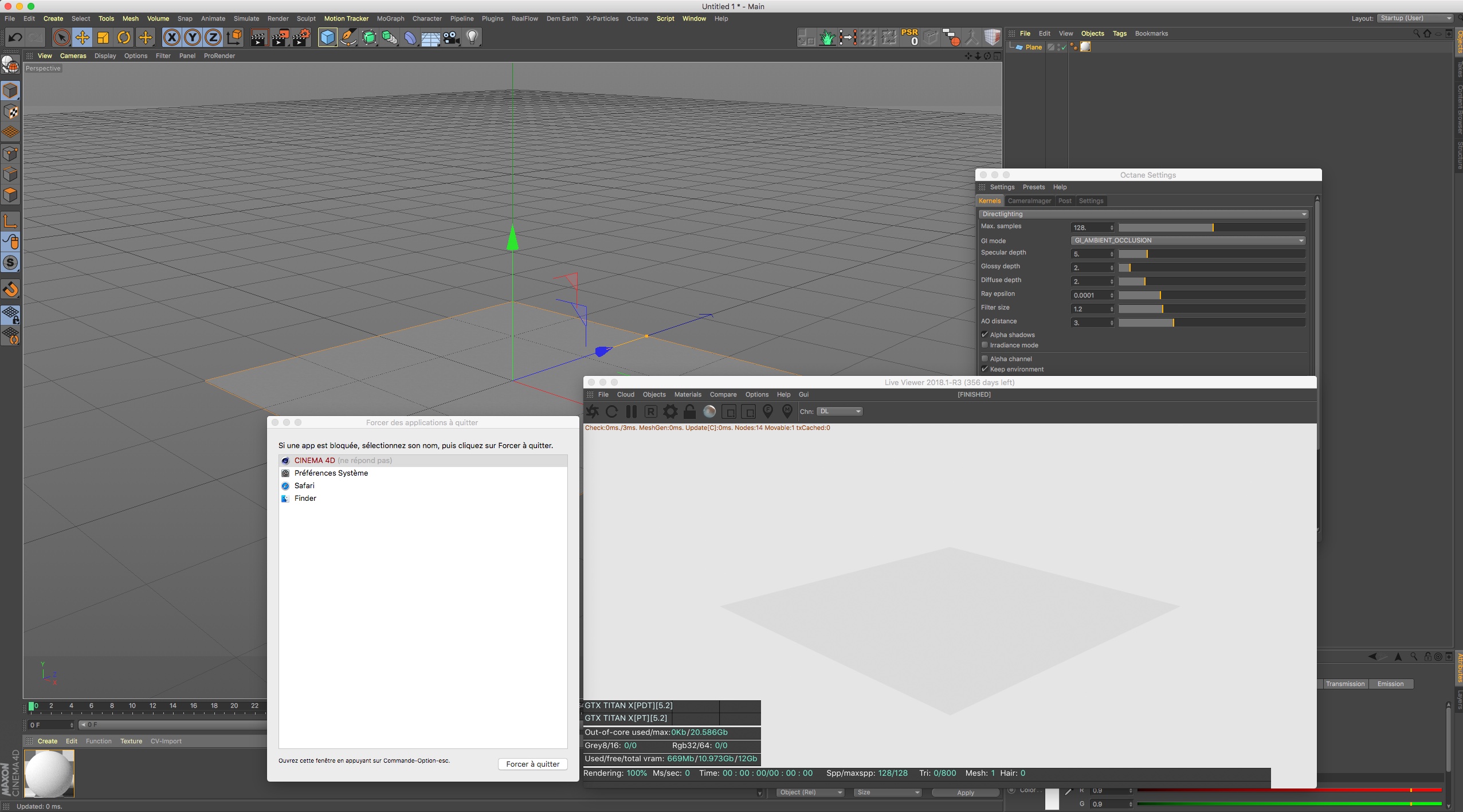1463x812 pixels.
Task: Open Octane settings gear icon
Action: (670, 411)
